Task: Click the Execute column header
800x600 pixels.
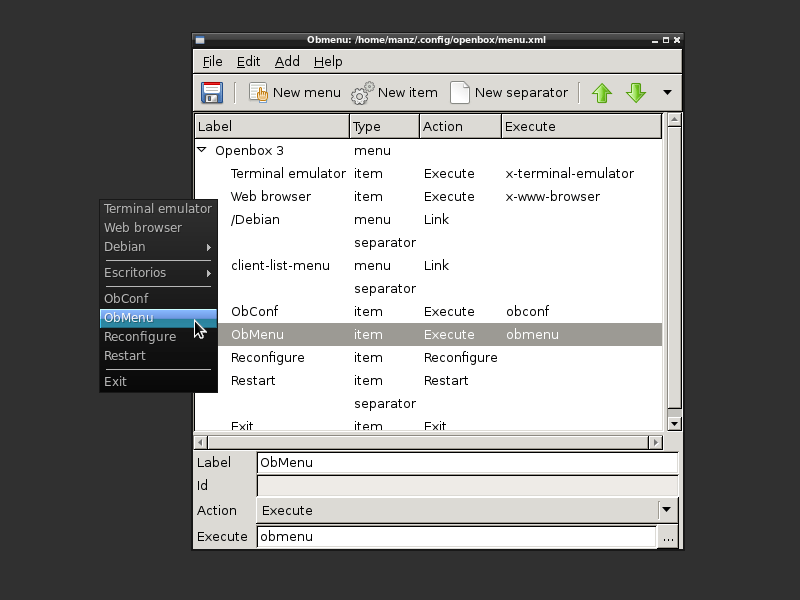Action: pos(582,127)
